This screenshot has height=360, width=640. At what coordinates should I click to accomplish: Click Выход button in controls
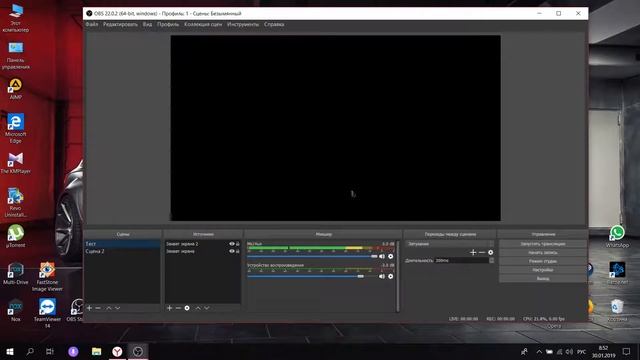coord(543,278)
